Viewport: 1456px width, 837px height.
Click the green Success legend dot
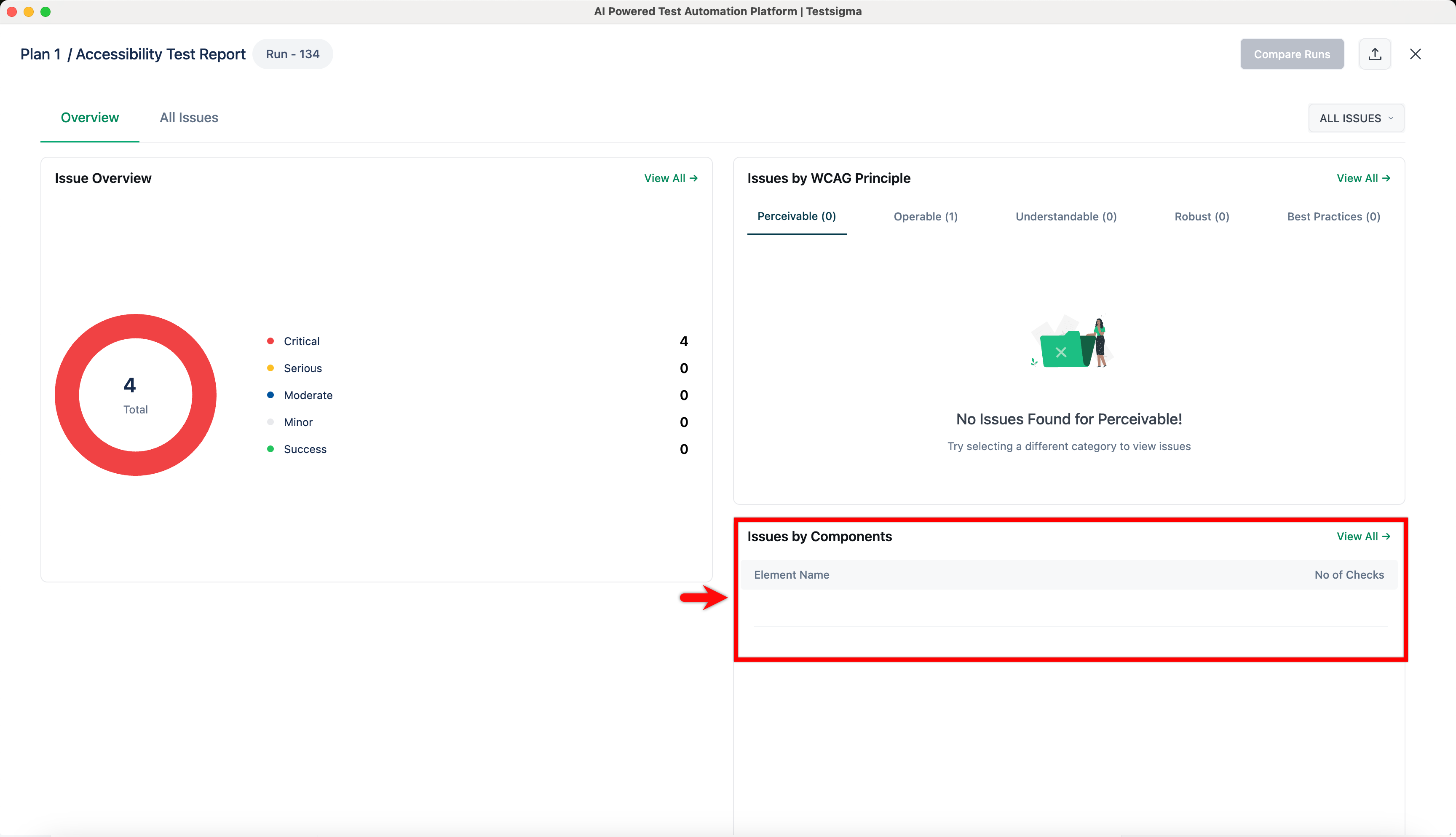270,449
